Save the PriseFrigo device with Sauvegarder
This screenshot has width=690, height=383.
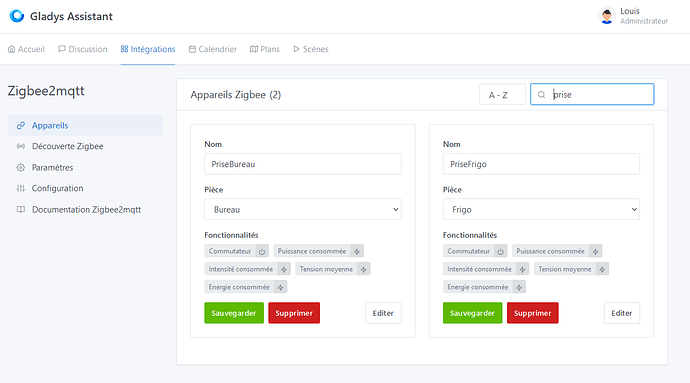pos(472,313)
